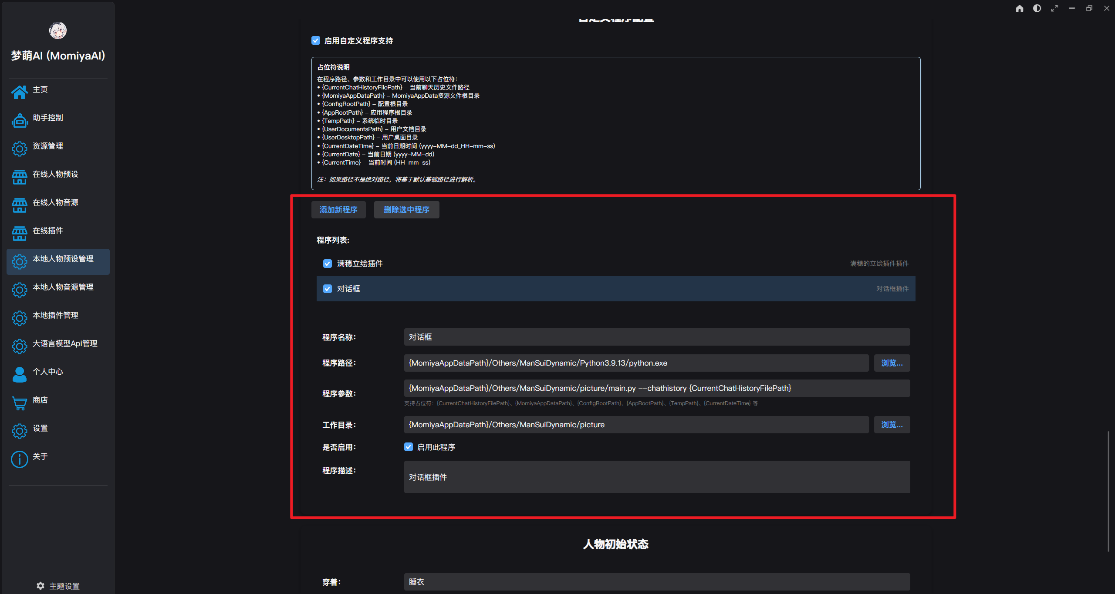This screenshot has height=594, width=1115.
Task: Open 主题设置 at sidebar bottom
Action: (x=58, y=585)
